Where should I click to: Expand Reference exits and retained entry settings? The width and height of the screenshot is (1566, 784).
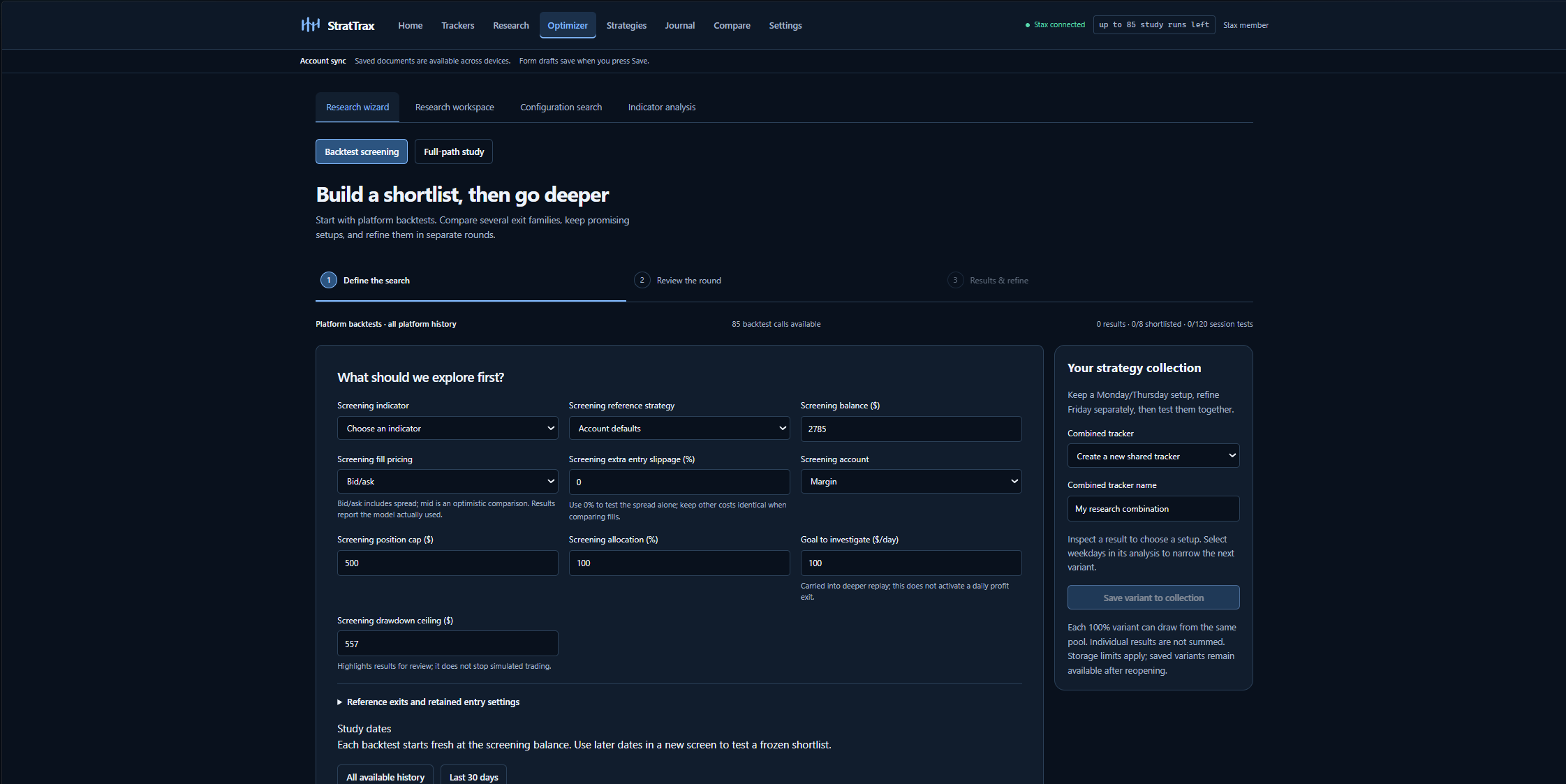[x=429, y=702]
